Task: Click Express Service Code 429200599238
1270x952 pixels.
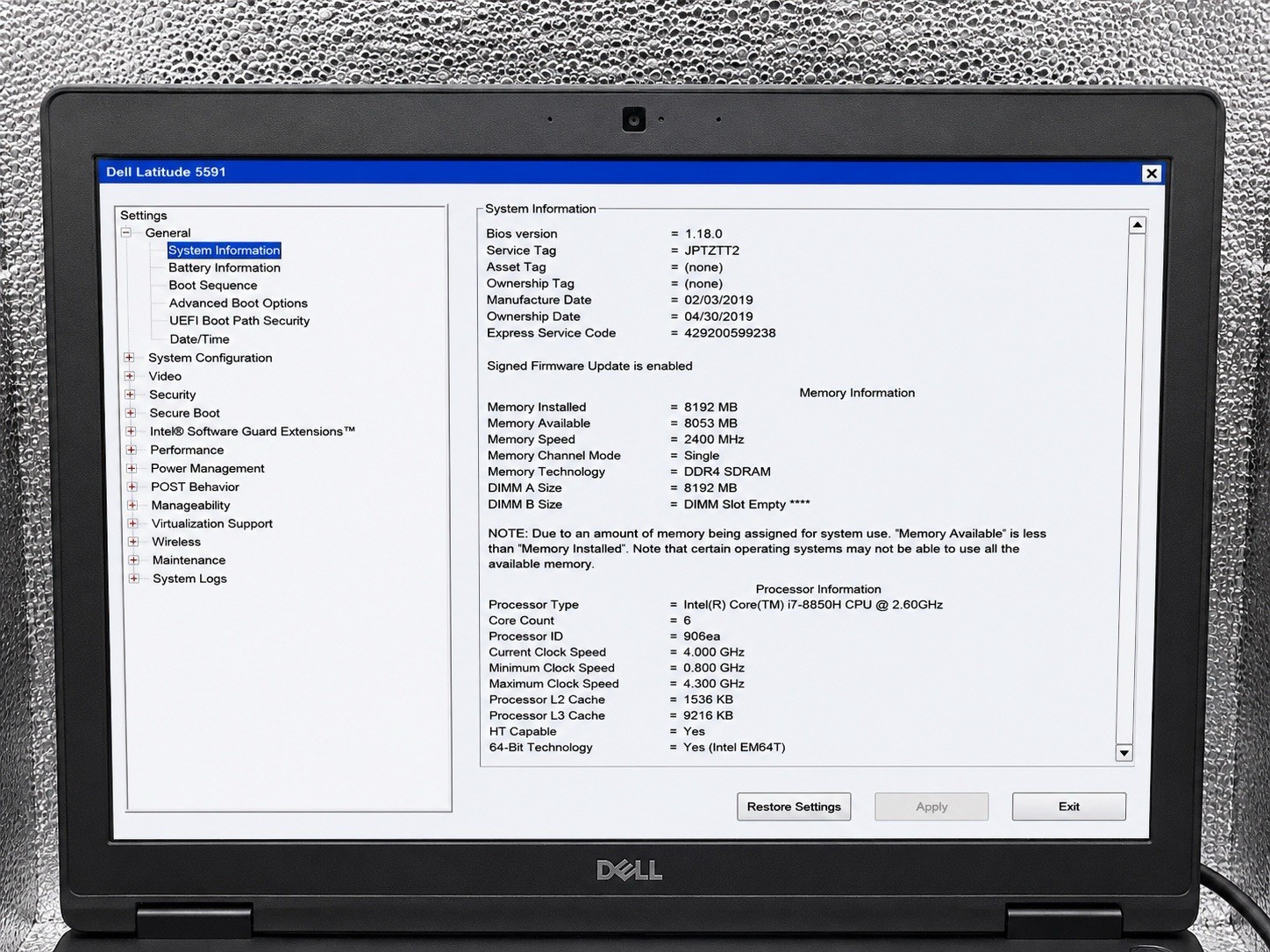Action: (730, 333)
